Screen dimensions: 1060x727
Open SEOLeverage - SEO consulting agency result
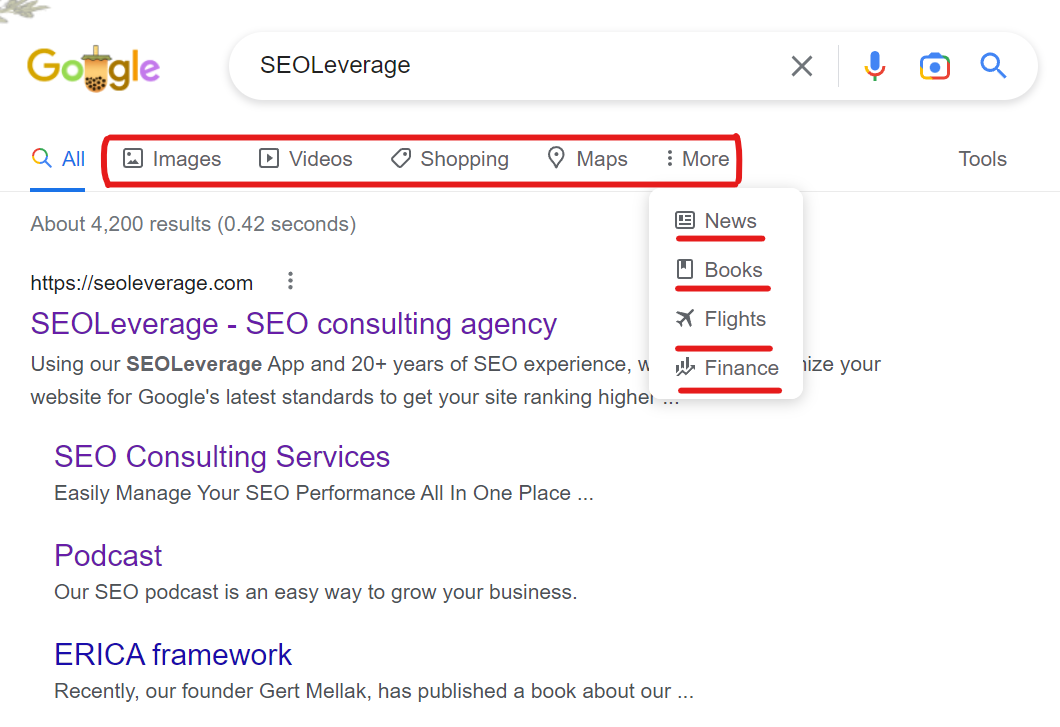click(293, 324)
